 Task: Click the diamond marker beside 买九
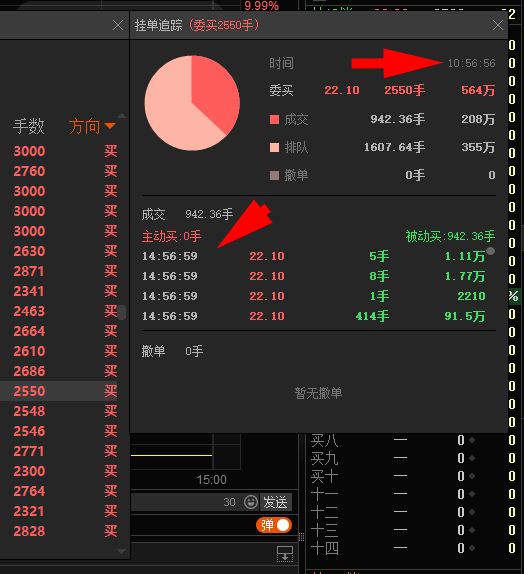tap(472, 458)
